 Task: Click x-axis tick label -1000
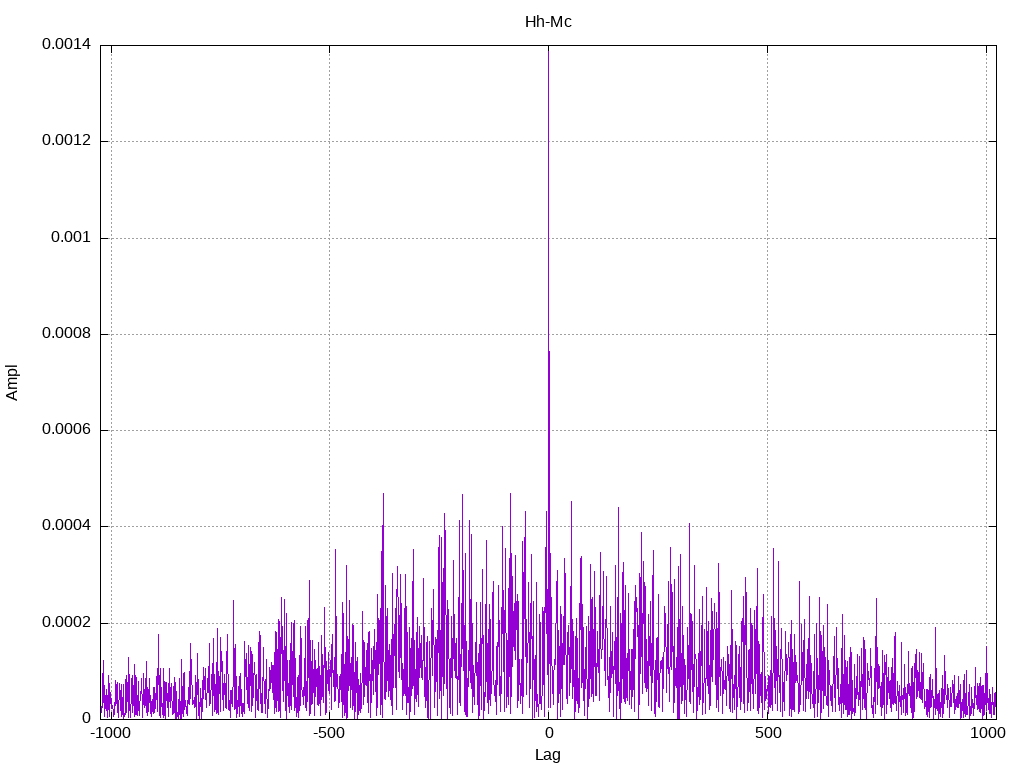(110, 733)
